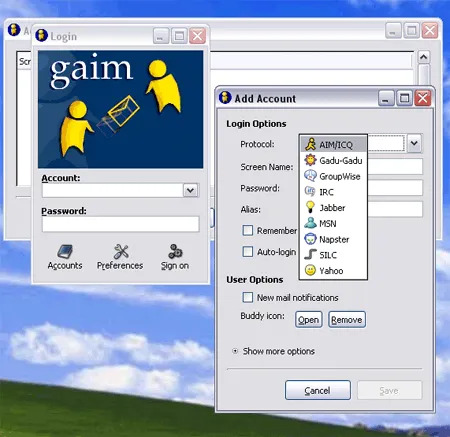450x437 pixels.
Task: Click the Screen Name input field
Action: coord(395,166)
